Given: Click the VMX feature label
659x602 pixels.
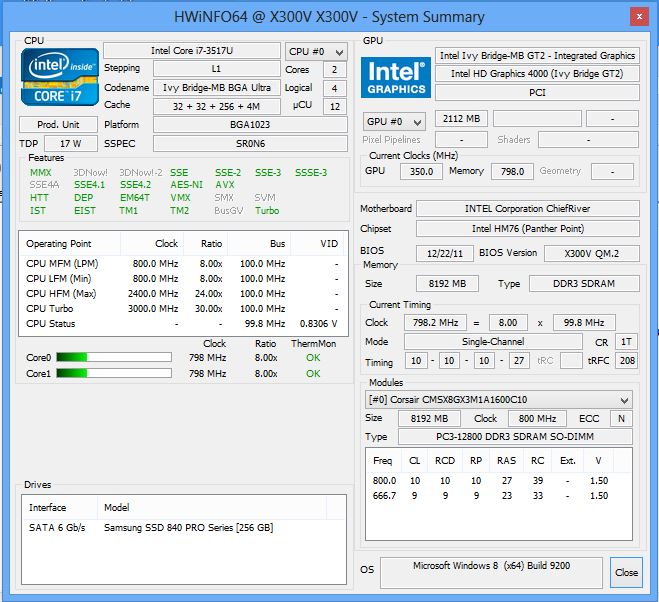Looking at the screenshot, I should 180,198.
